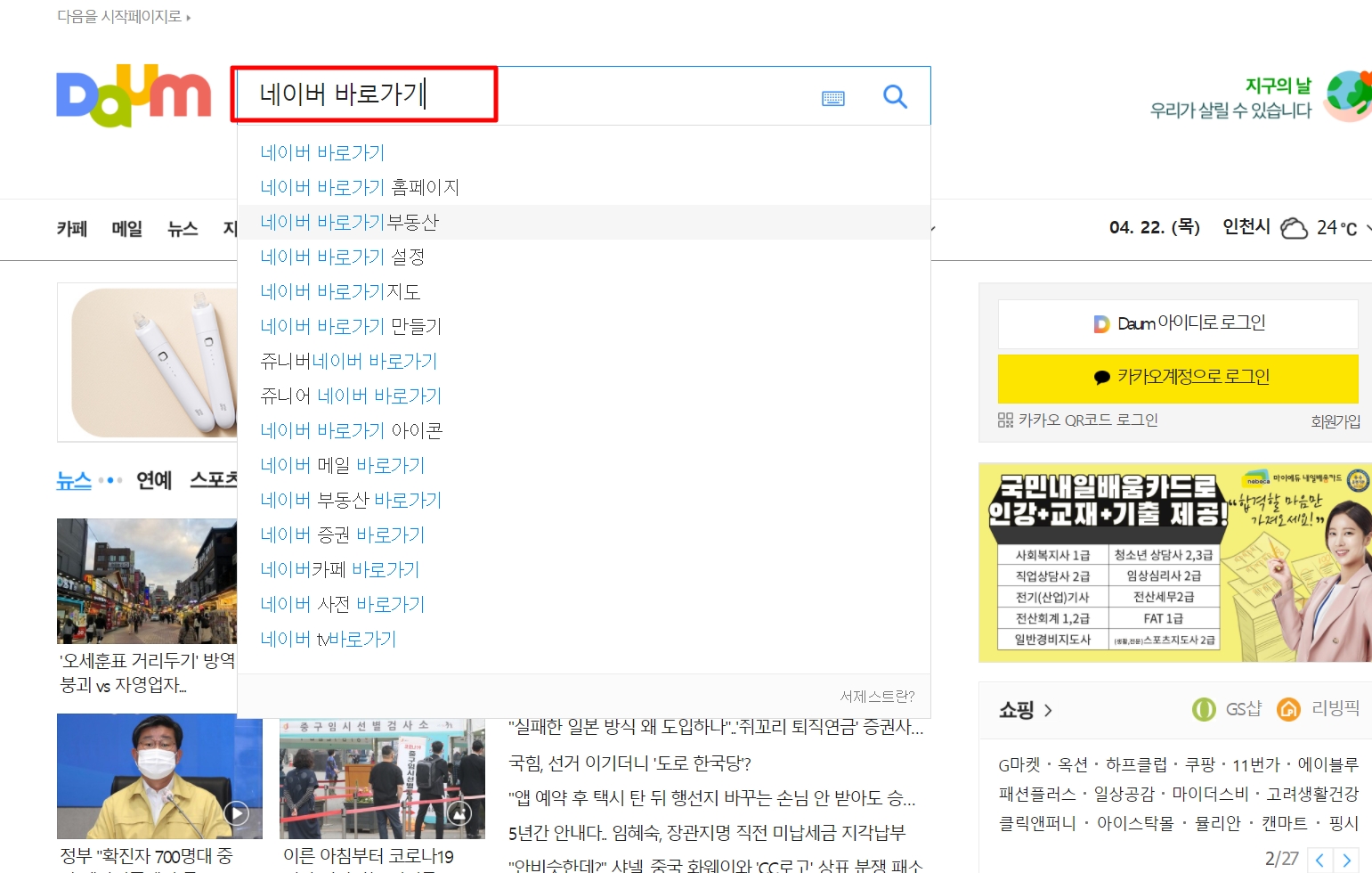Click 11번가 shopping link
The image size is (1372, 873).
coord(1256,764)
